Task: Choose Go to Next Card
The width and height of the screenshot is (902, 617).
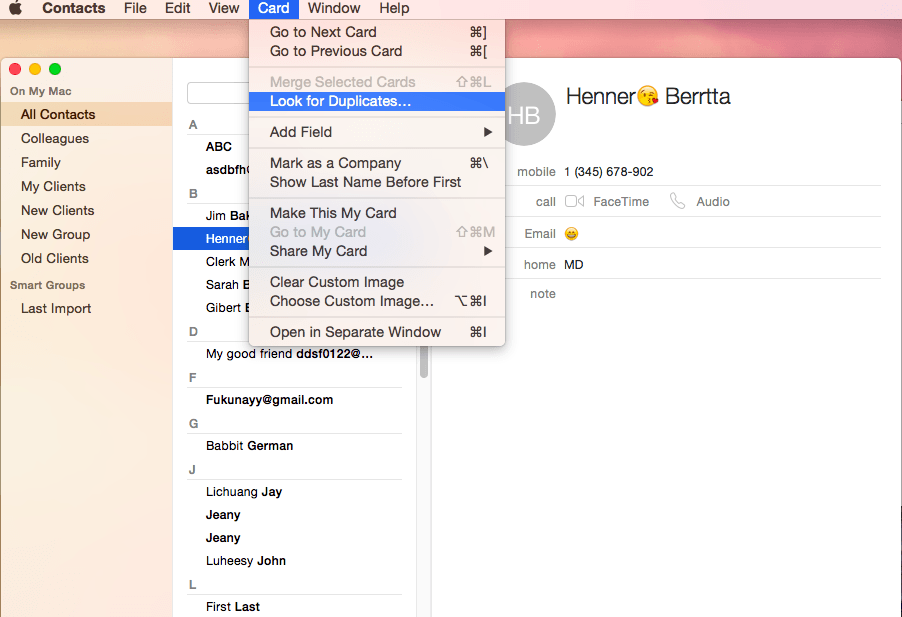Action: click(x=377, y=32)
